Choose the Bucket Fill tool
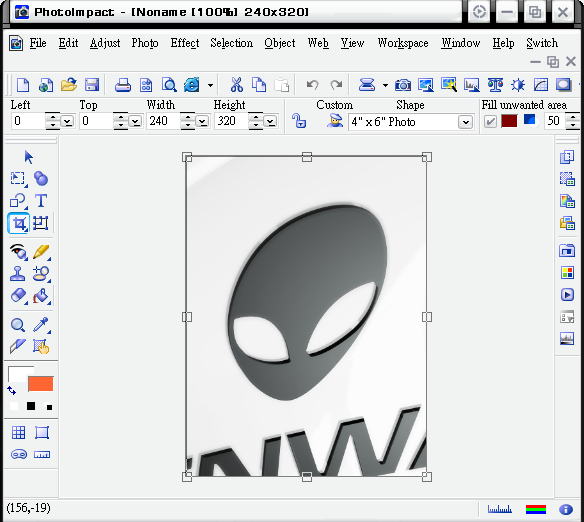The height and width of the screenshot is (522, 584). pyautogui.click(x=41, y=296)
